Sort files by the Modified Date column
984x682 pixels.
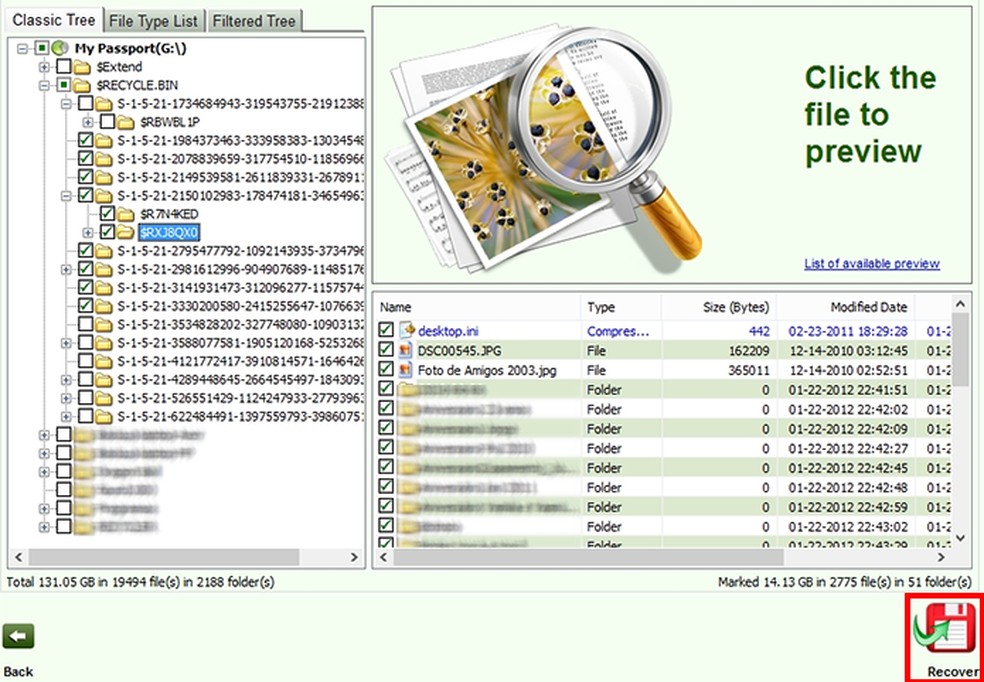[x=868, y=307]
